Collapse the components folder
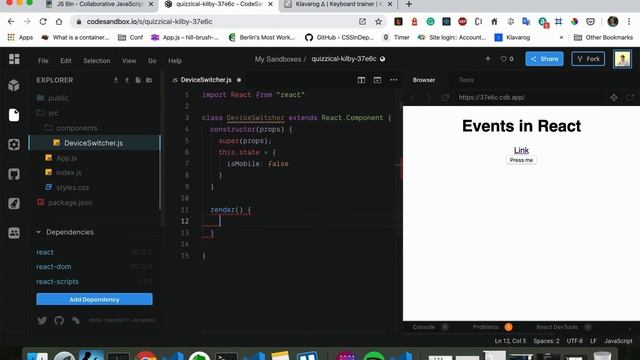The image size is (640, 360). coord(77,128)
